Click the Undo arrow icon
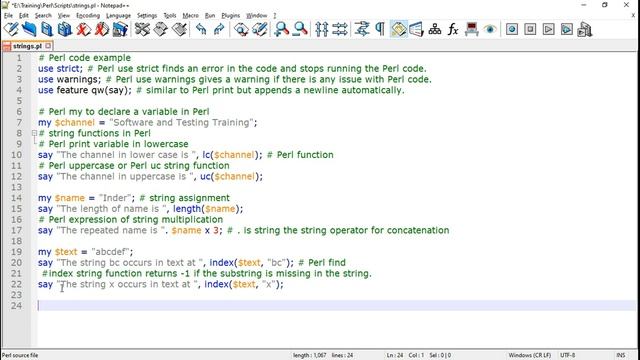 201,29
